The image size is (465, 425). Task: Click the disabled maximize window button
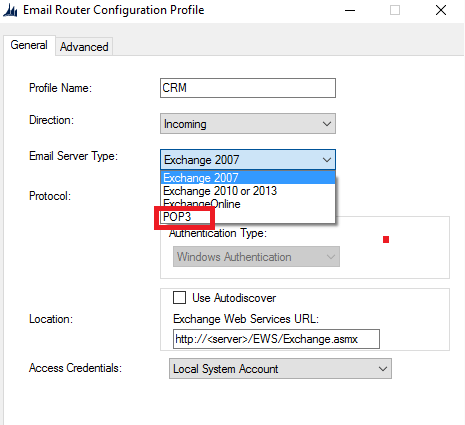click(x=395, y=10)
